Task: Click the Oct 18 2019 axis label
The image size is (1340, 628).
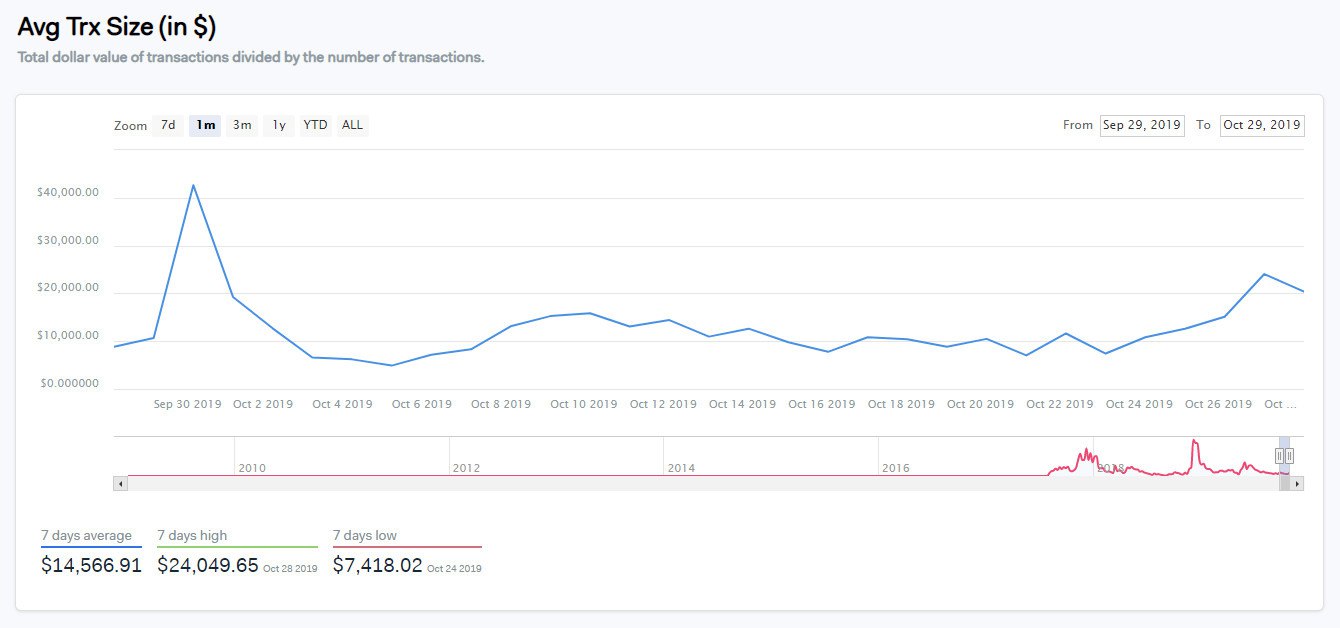Action: pyautogui.click(x=901, y=404)
